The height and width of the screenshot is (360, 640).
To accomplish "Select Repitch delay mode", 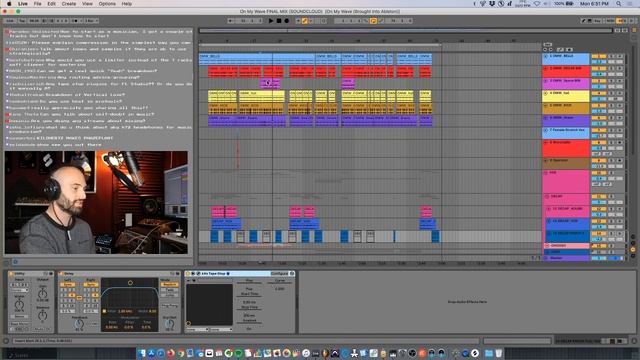I will point(169,284).
